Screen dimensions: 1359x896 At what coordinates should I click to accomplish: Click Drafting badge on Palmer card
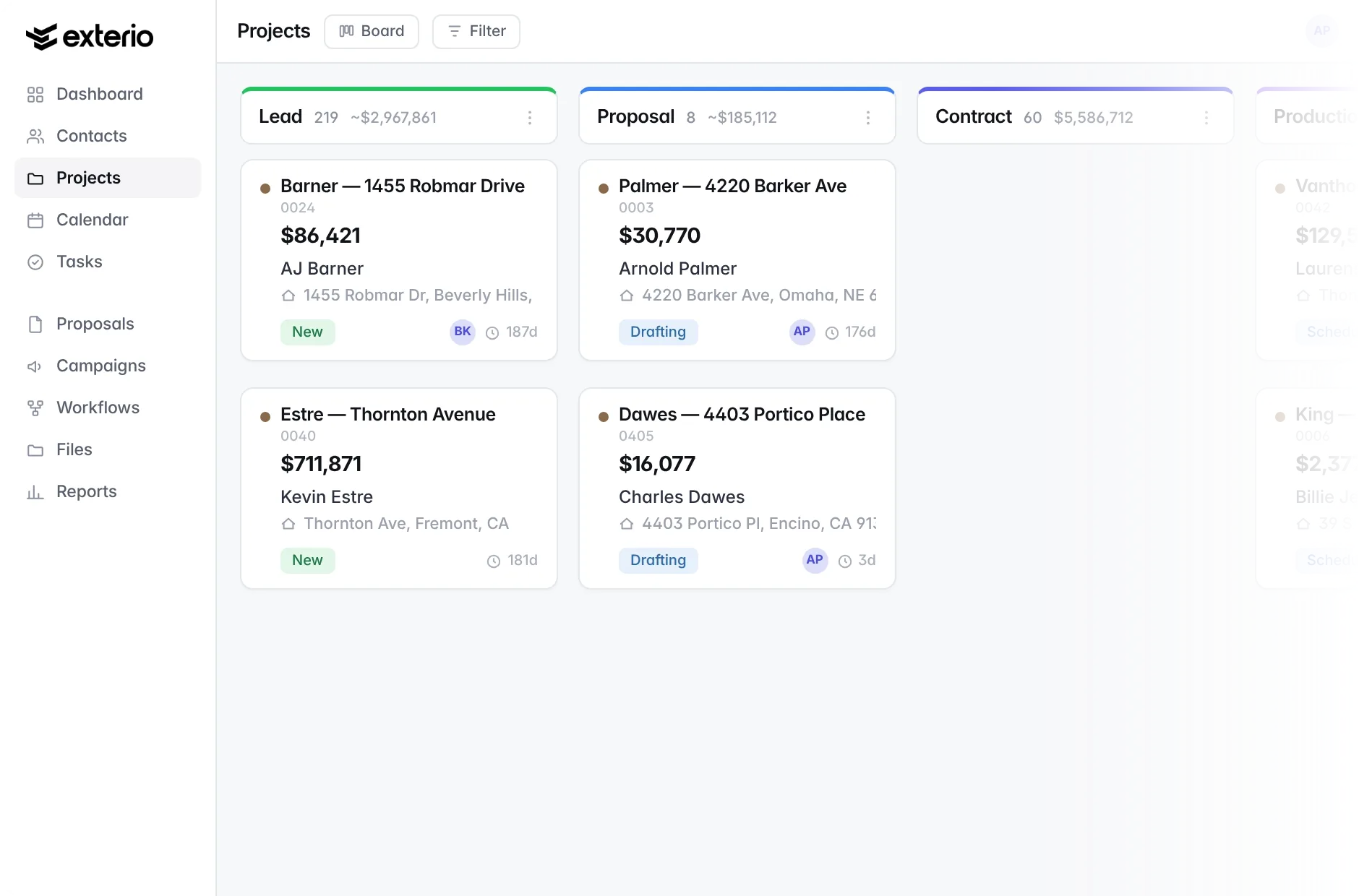658,332
